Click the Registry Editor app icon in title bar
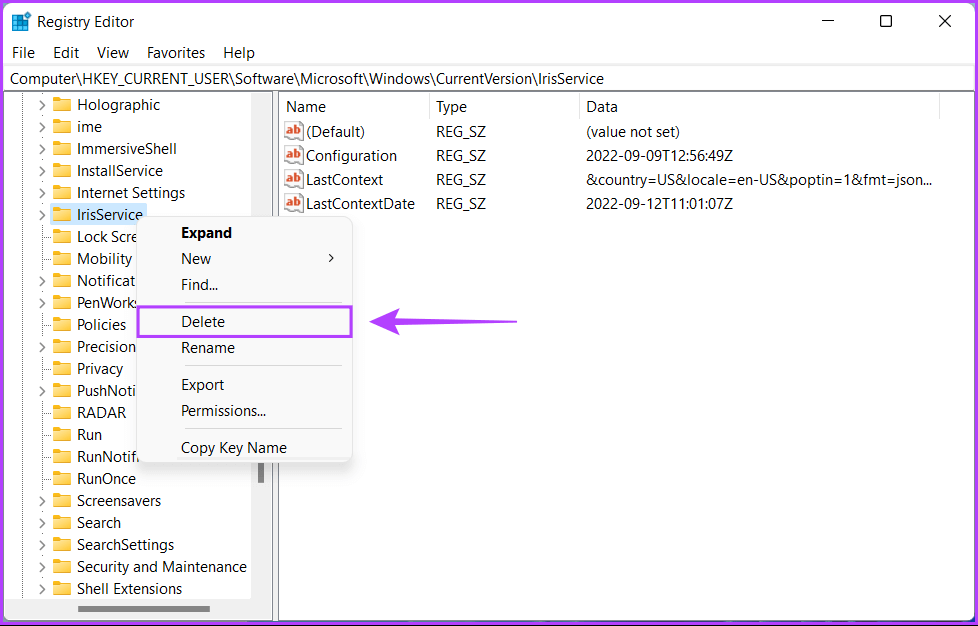978x626 pixels. pyautogui.click(x=20, y=21)
